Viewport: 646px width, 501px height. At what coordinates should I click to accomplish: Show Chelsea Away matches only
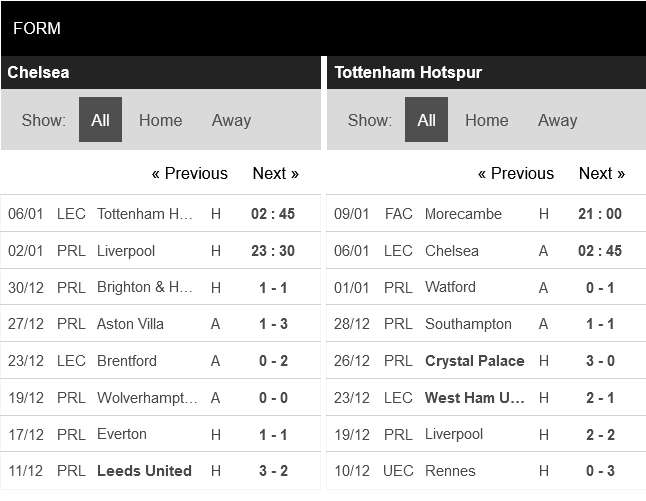231,120
